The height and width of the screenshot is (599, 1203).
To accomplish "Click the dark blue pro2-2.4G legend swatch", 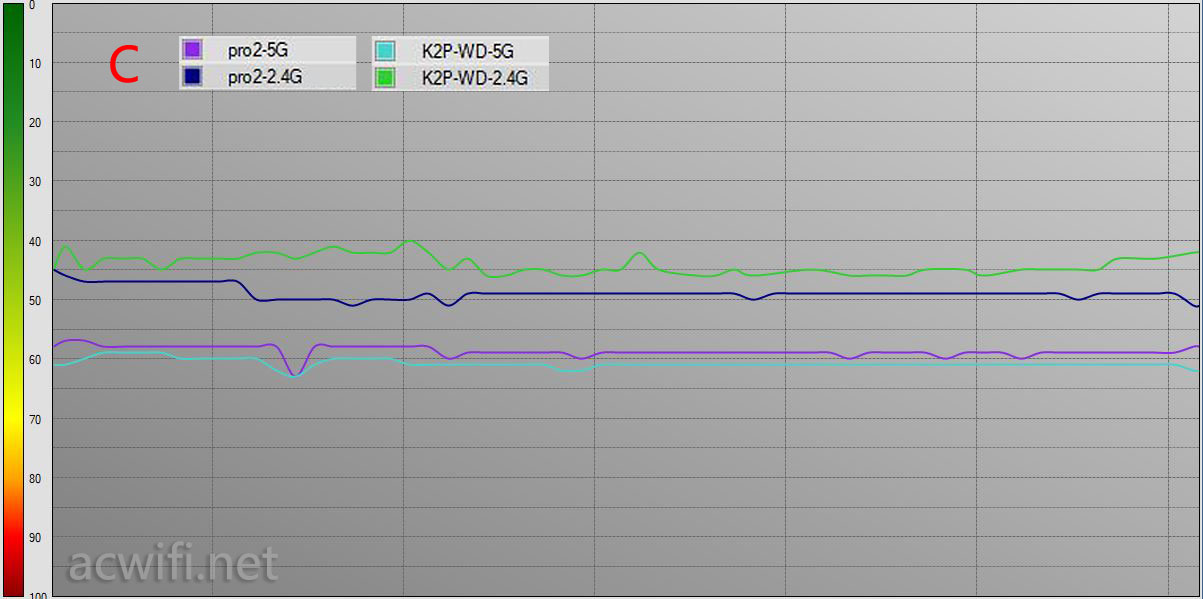I will tap(193, 77).
